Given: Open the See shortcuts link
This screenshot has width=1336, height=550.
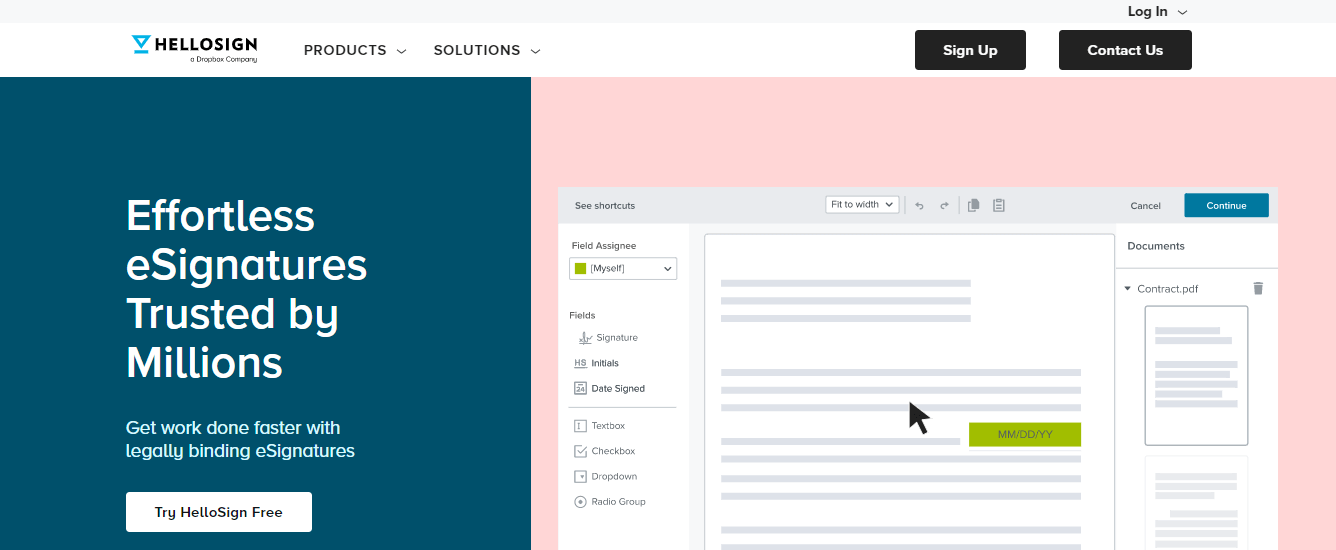Looking at the screenshot, I should tap(605, 206).
